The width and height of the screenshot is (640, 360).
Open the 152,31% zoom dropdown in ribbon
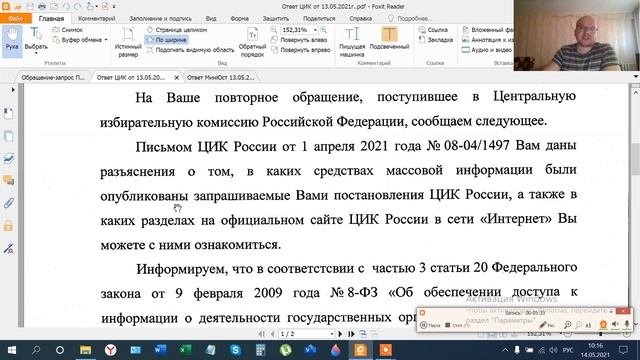coord(315,30)
